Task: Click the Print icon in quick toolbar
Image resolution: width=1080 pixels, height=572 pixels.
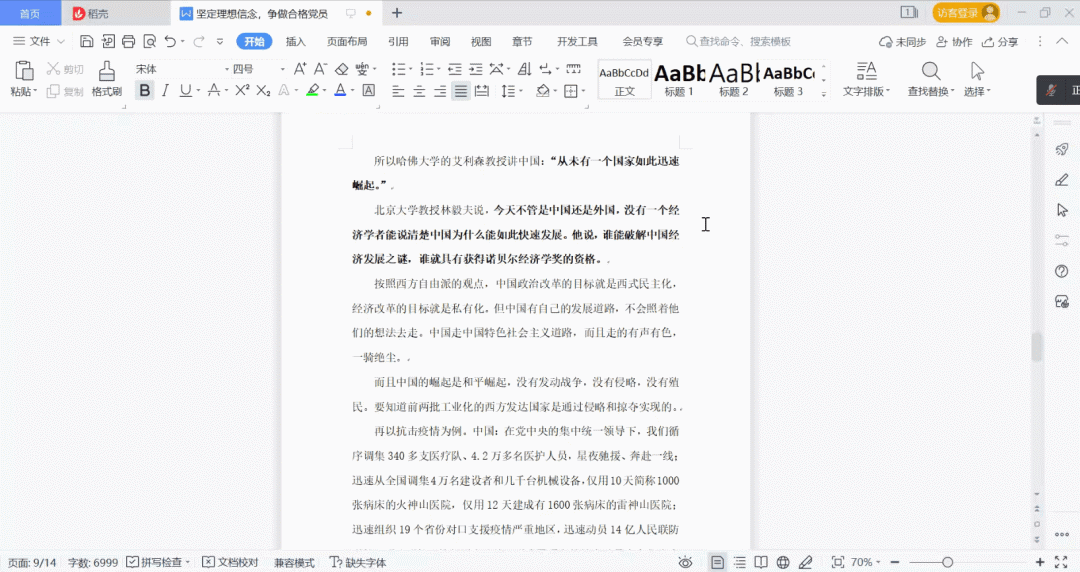Action: pos(128,42)
